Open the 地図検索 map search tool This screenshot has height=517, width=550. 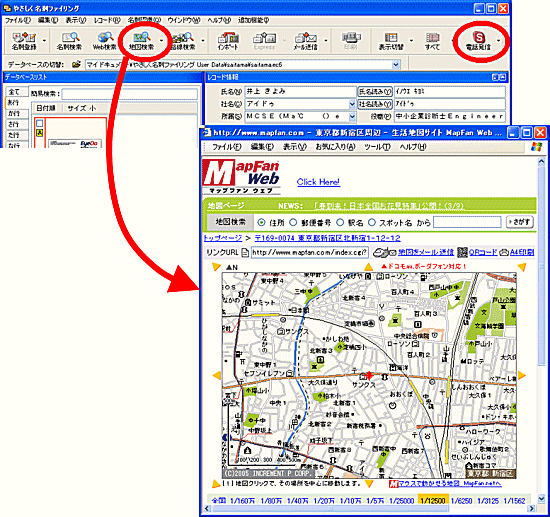click(141, 41)
